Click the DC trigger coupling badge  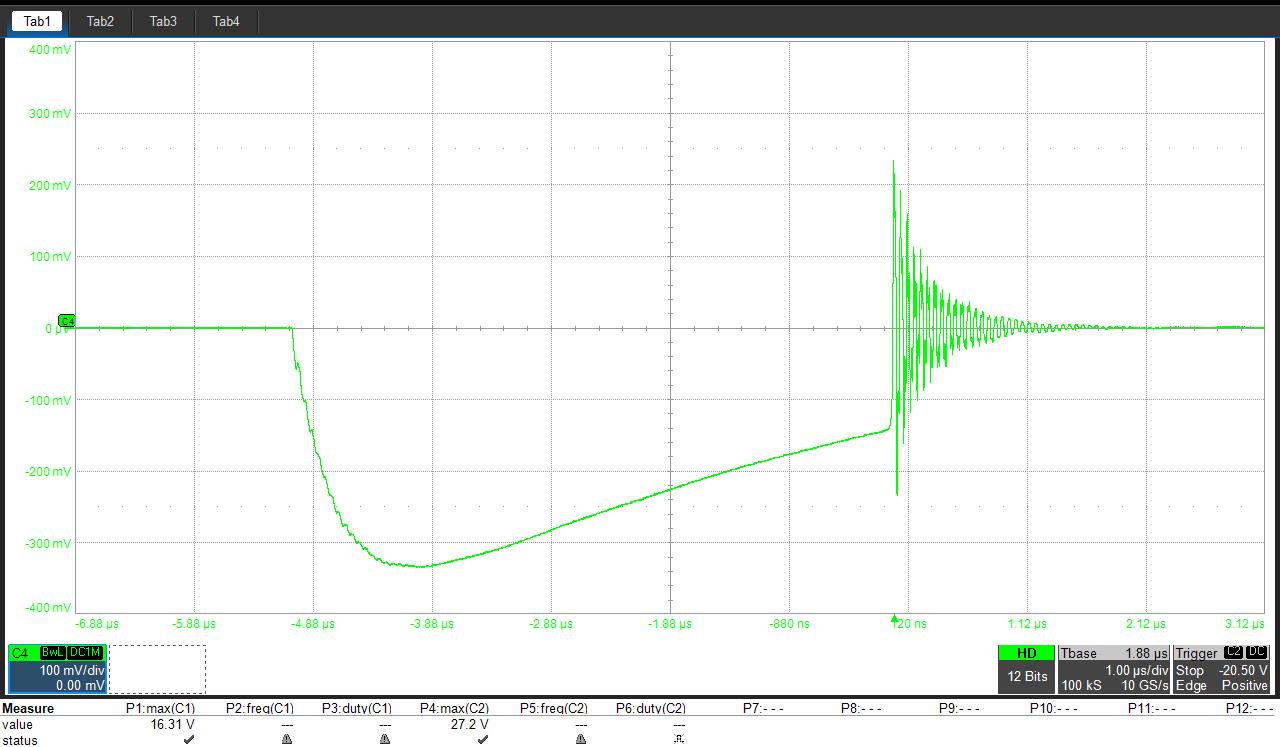pyautogui.click(x=1258, y=652)
